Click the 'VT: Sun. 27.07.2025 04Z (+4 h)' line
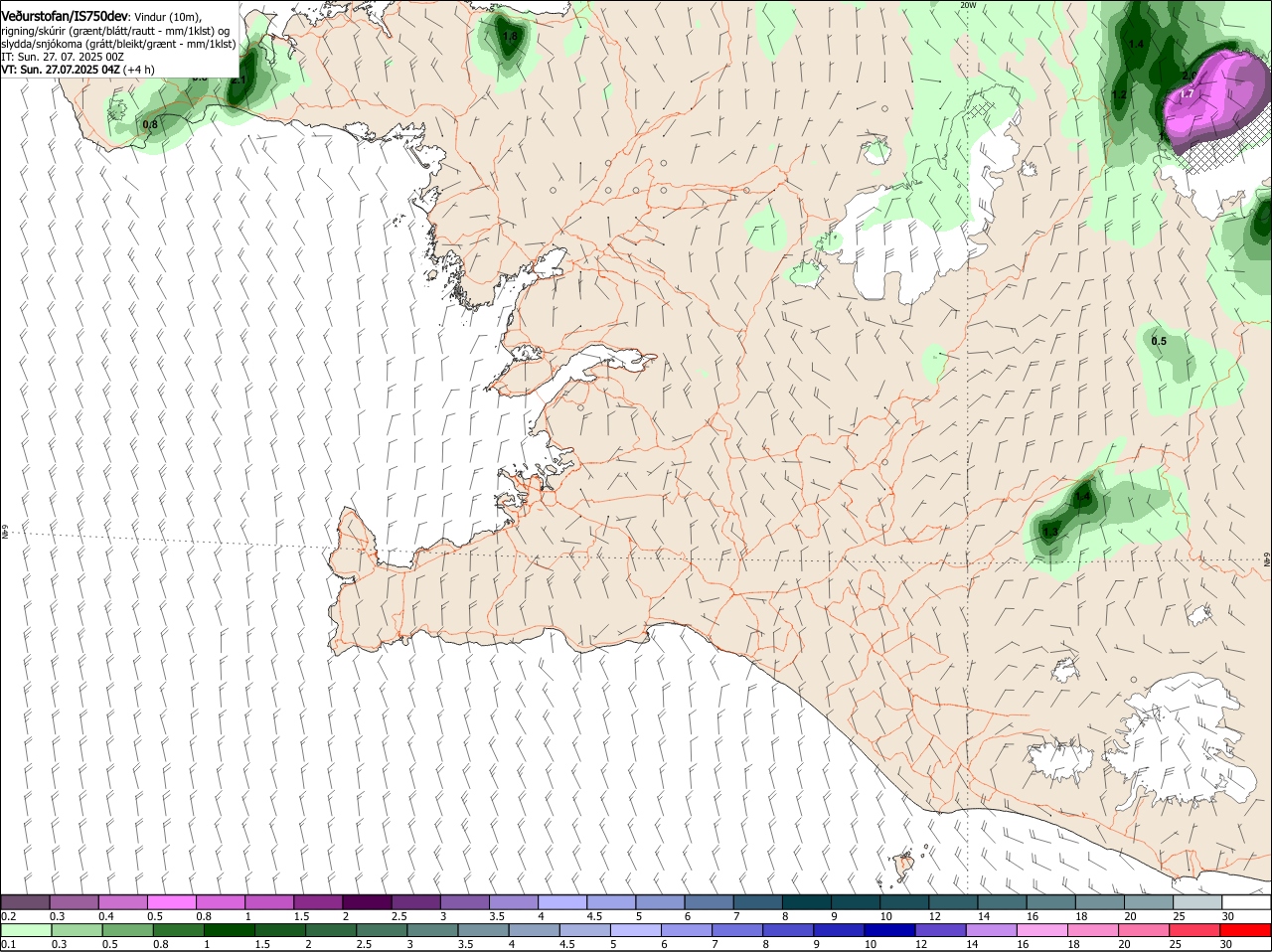 point(78,71)
